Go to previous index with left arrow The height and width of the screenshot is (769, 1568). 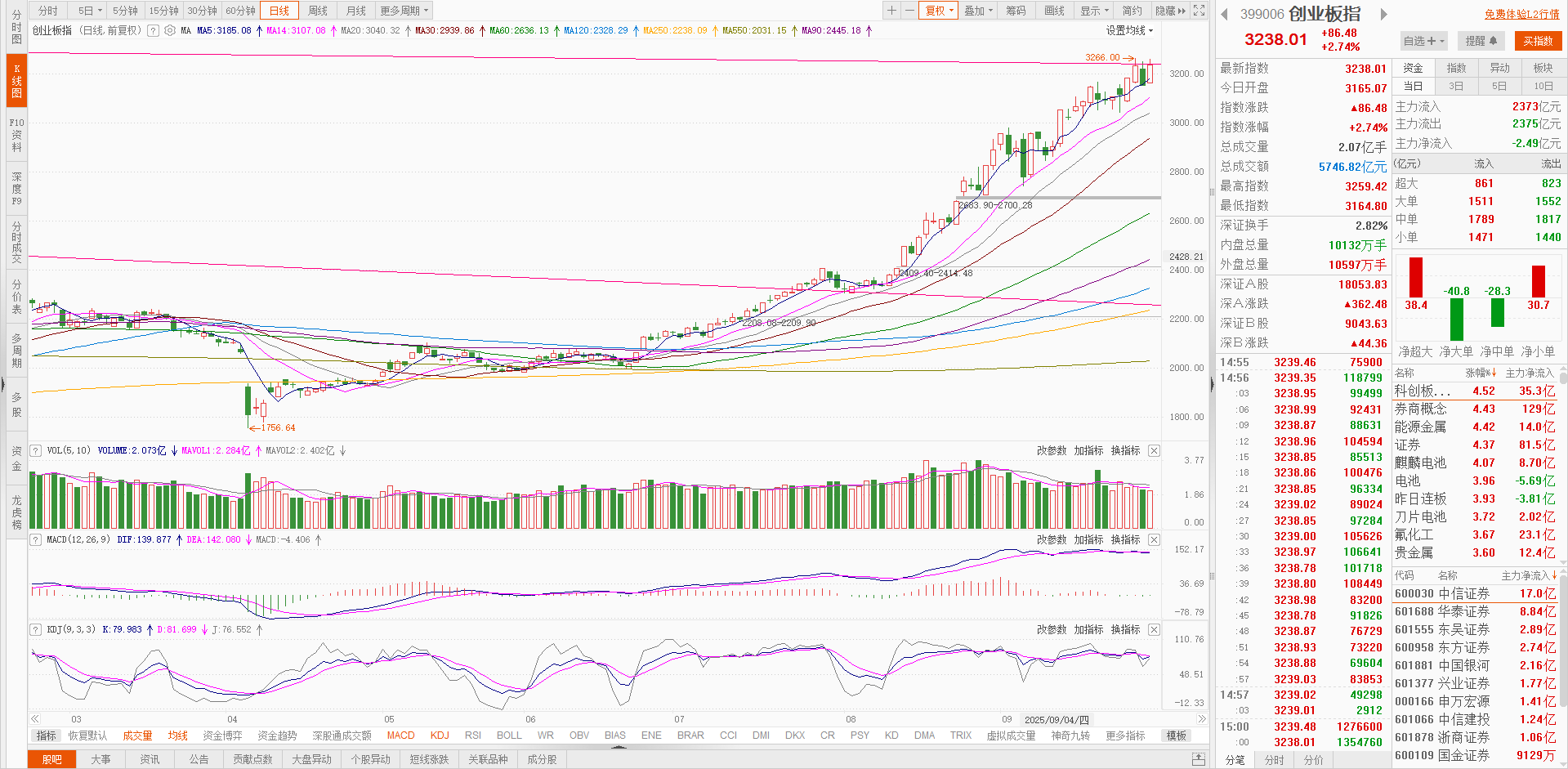tap(1224, 14)
